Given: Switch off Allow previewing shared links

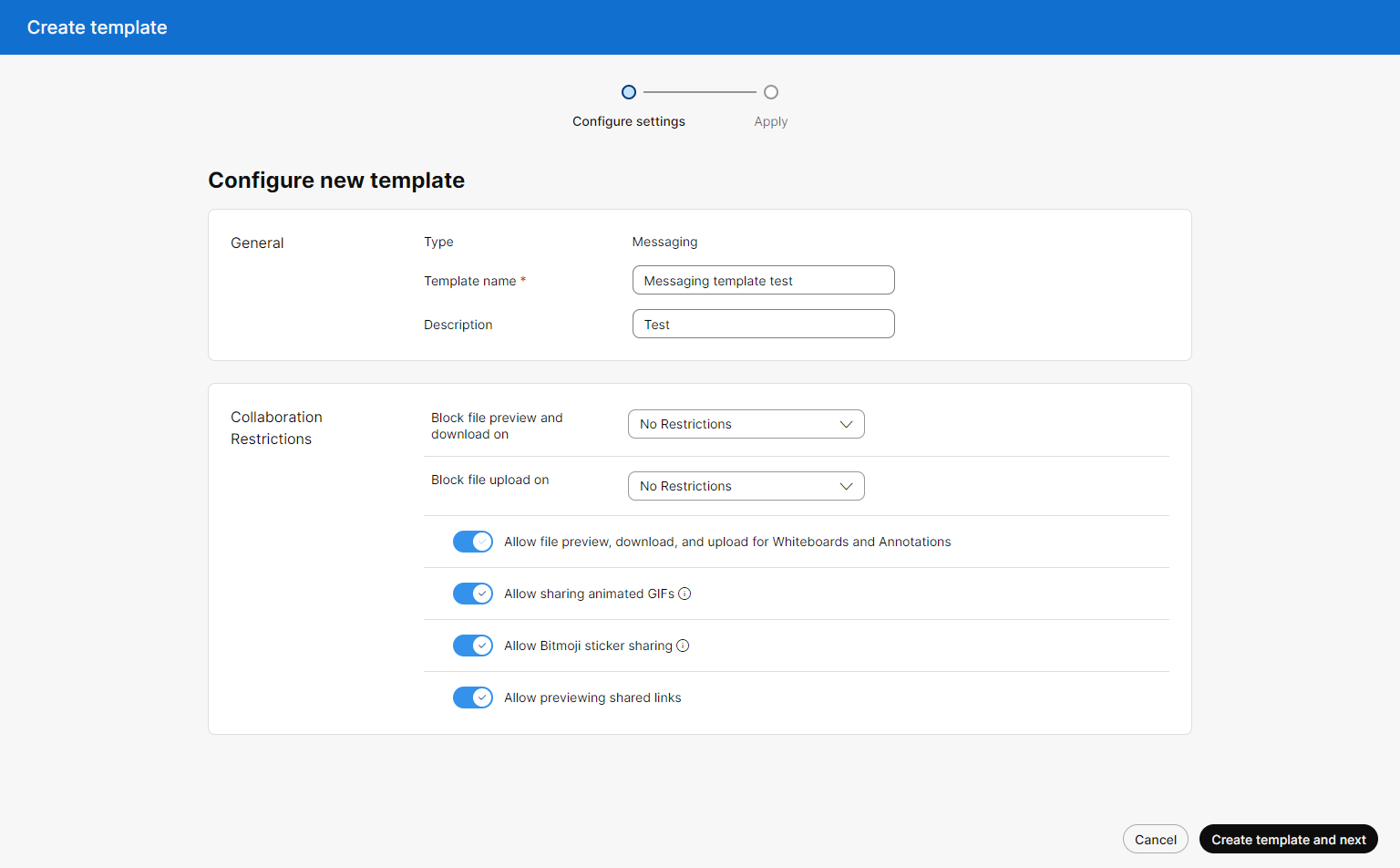Looking at the screenshot, I should pyautogui.click(x=473, y=697).
